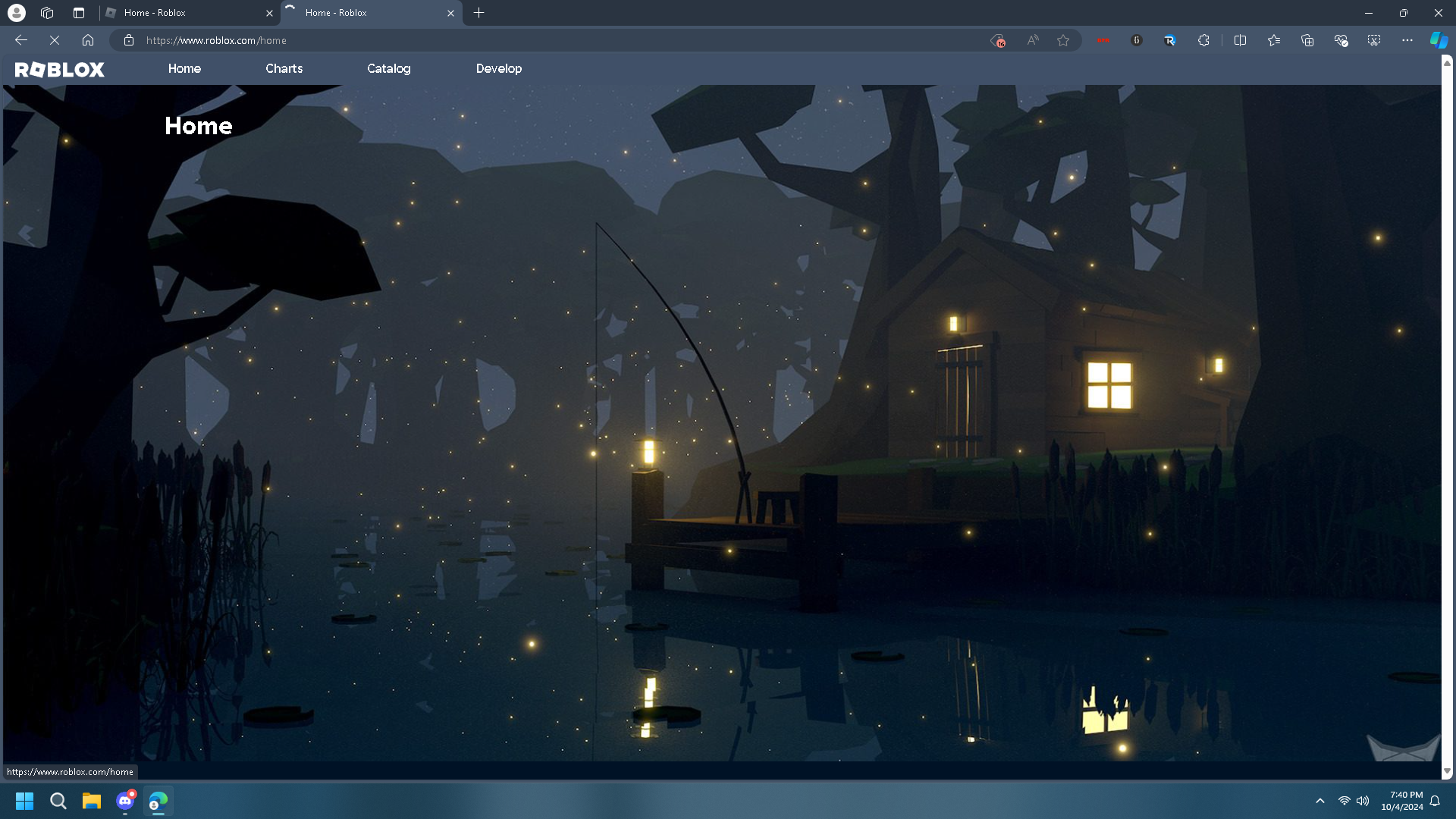Image resolution: width=1456 pixels, height=819 pixels.
Task: Click the Microsoft Edge taskbar icon
Action: point(158,801)
